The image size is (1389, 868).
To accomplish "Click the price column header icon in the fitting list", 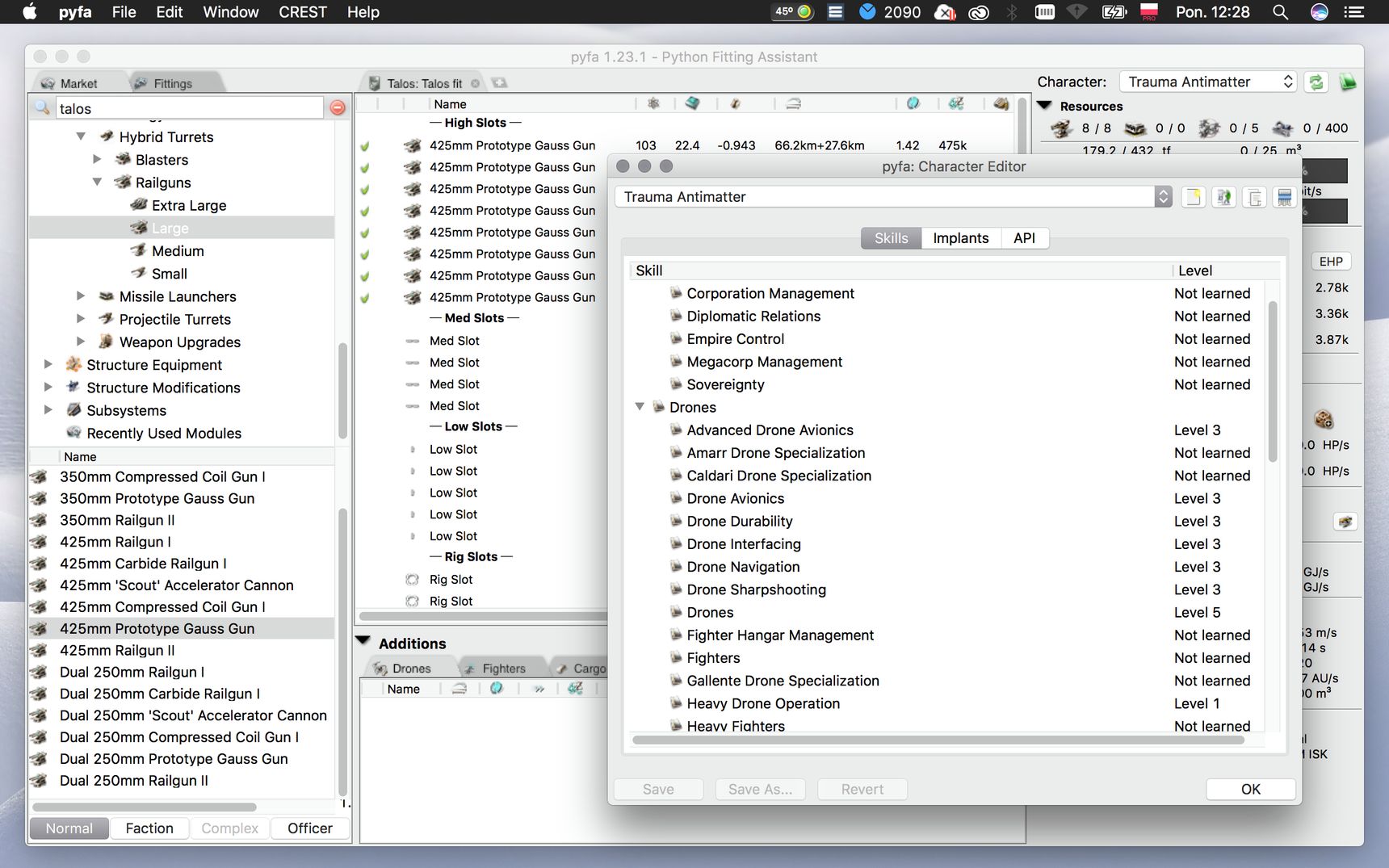I will coord(956,103).
